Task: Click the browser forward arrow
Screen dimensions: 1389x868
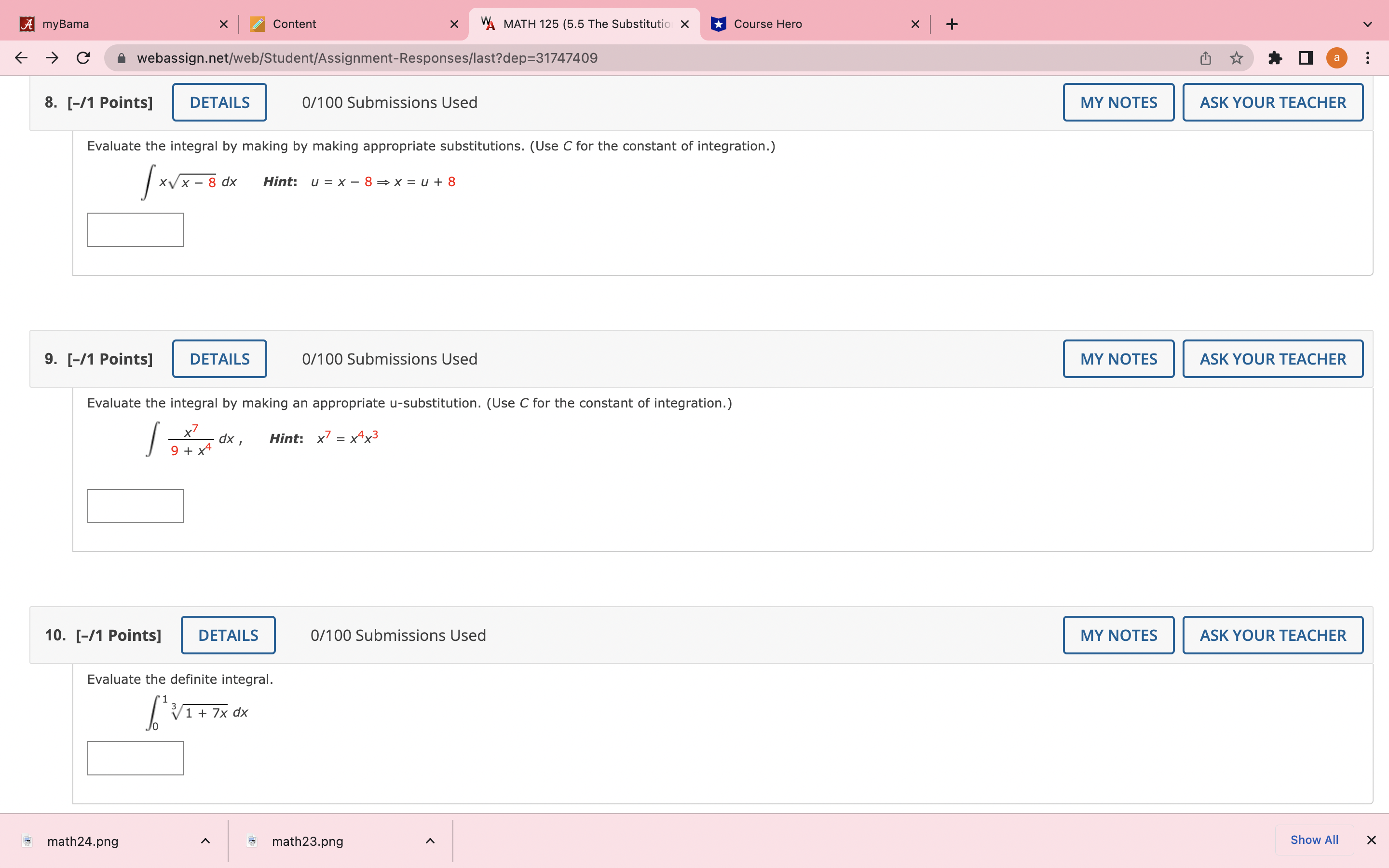Action: pyautogui.click(x=52, y=58)
